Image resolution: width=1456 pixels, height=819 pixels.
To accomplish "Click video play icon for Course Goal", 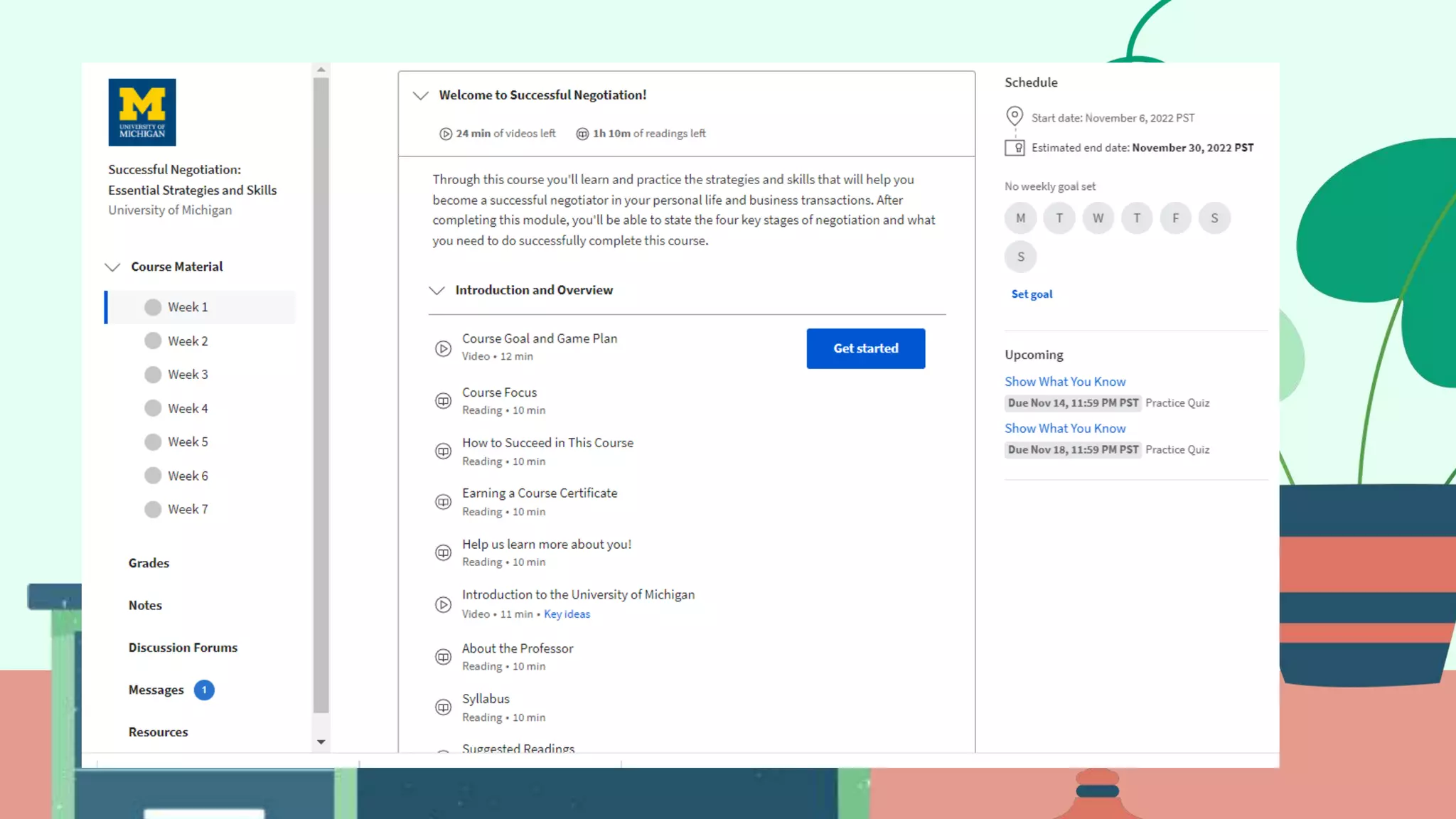I will point(443,348).
